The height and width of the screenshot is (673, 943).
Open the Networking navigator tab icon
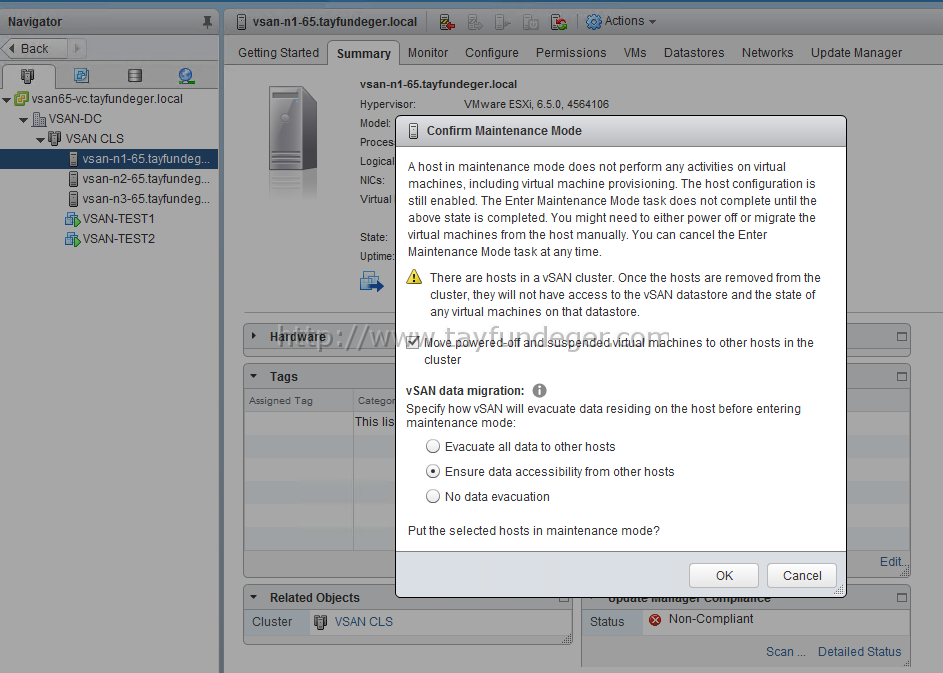[x=186, y=76]
